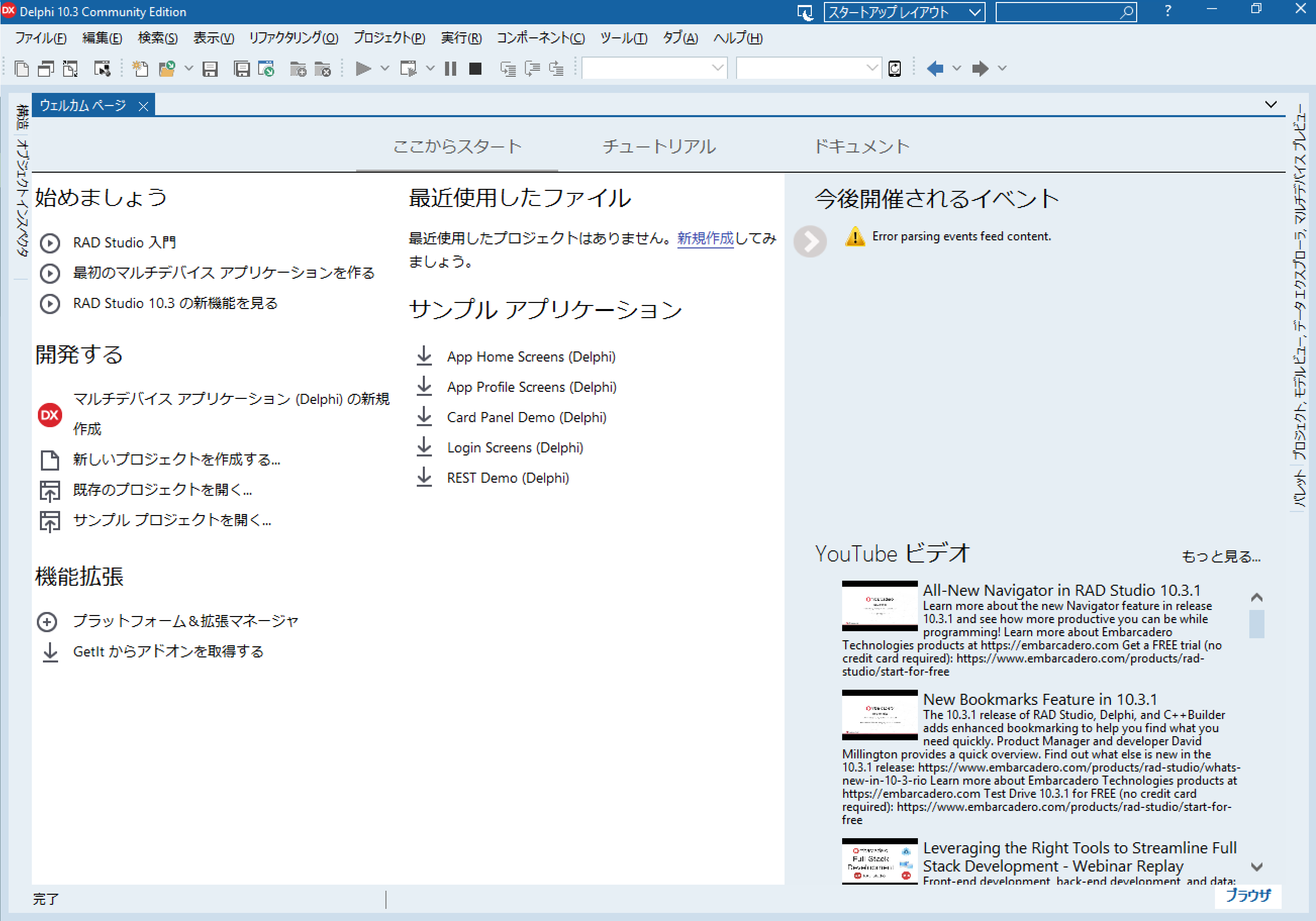Image resolution: width=1316 pixels, height=921 pixels.
Task: Open the 表示(V) menu
Action: tap(213, 38)
